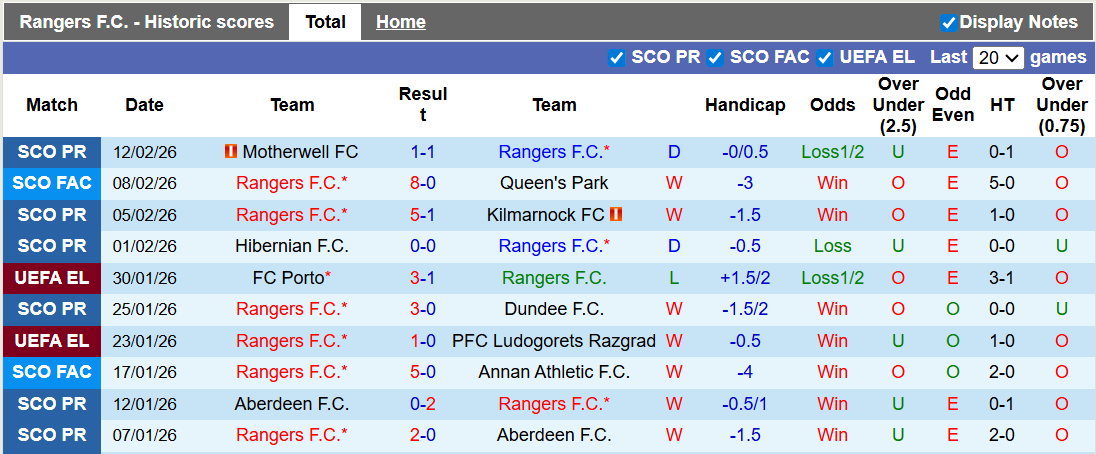Click the Handicap column header
The height and width of the screenshot is (454, 1096).
[x=745, y=105]
